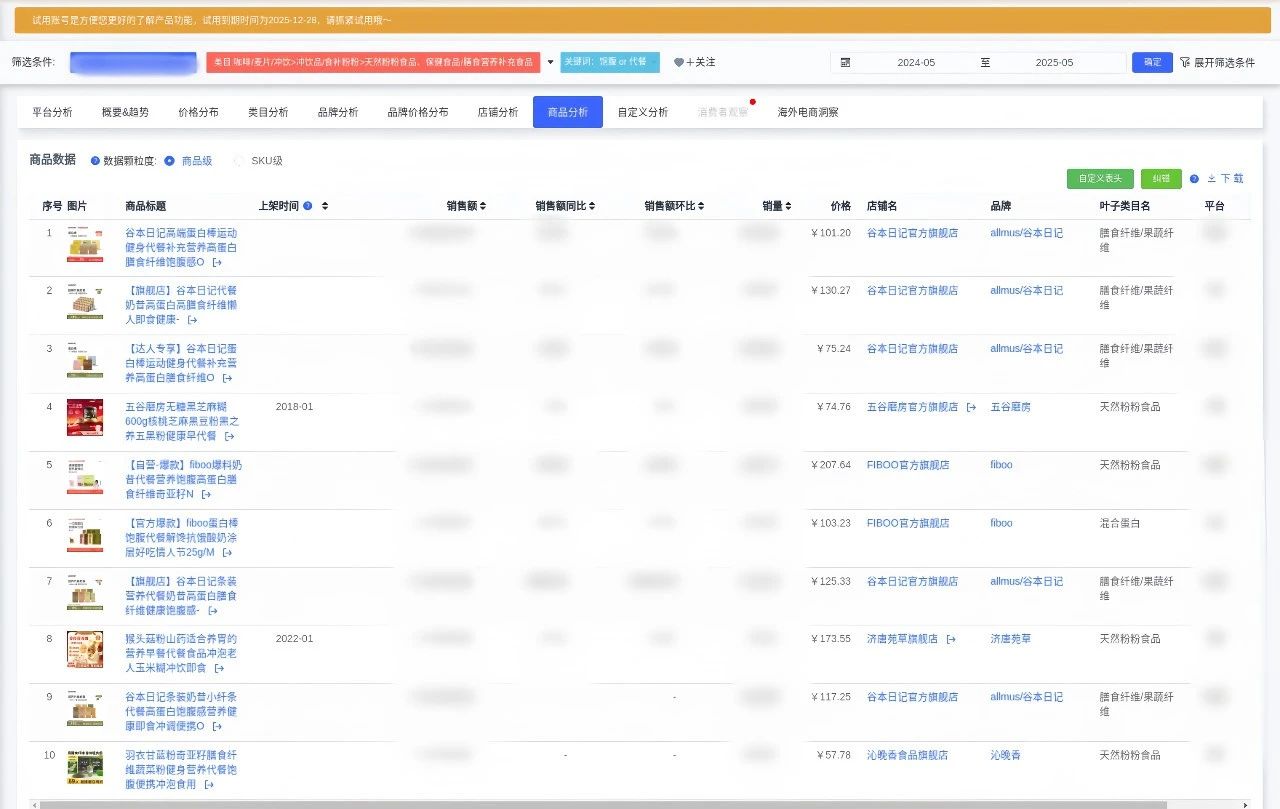
Task: Open 海外电商洞察 tab
Action: point(808,112)
